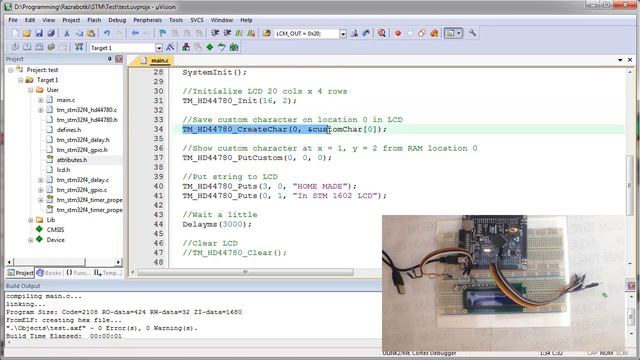
Task: Close the main.c editor tab
Action: (x=630, y=60)
